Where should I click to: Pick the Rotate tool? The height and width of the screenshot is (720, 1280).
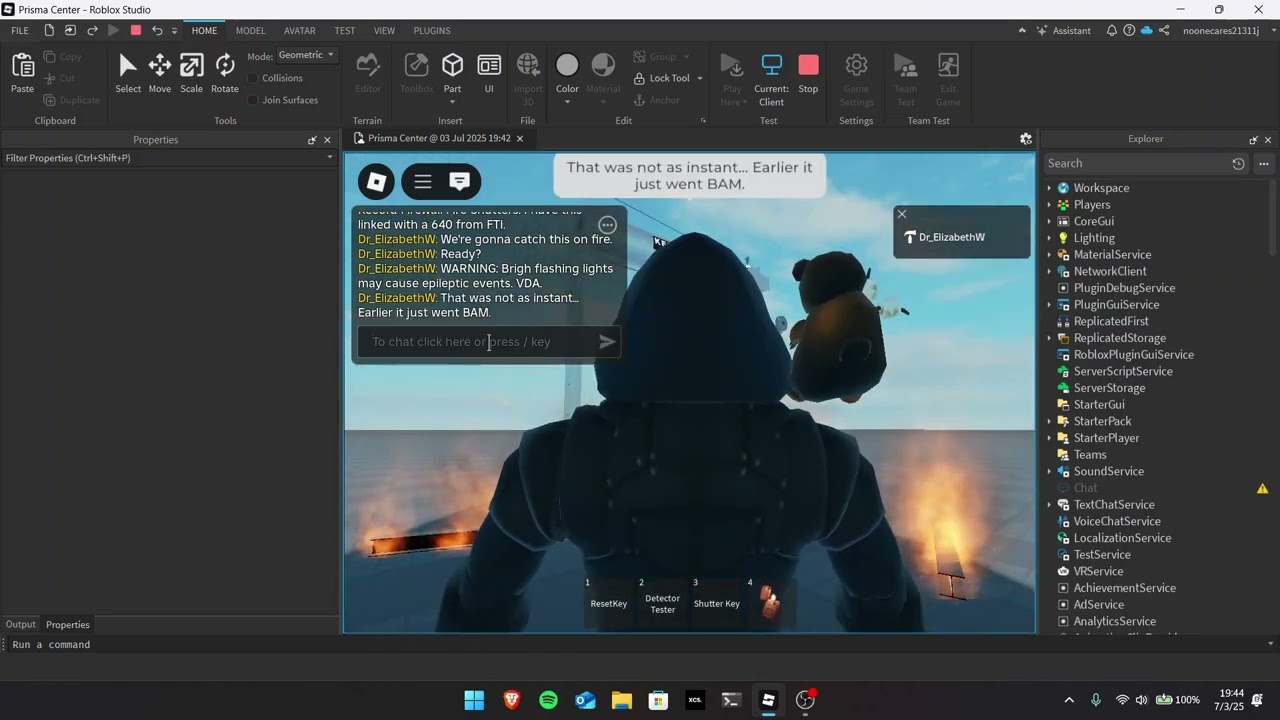(225, 74)
